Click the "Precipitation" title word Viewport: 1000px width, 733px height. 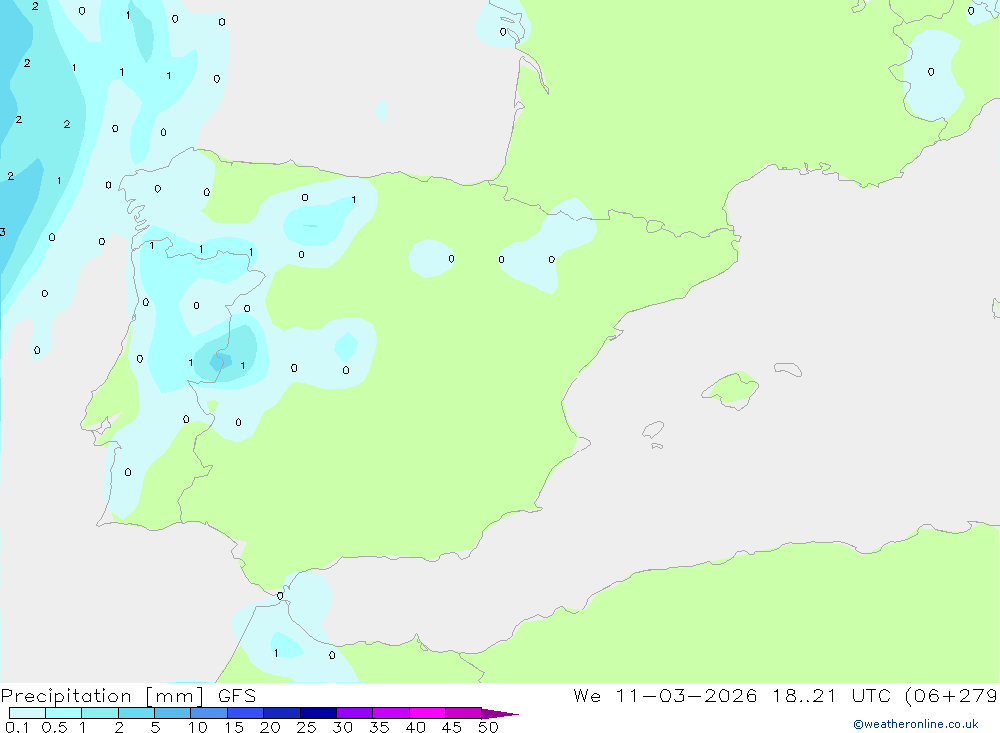pyautogui.click(x=66, y=696)
